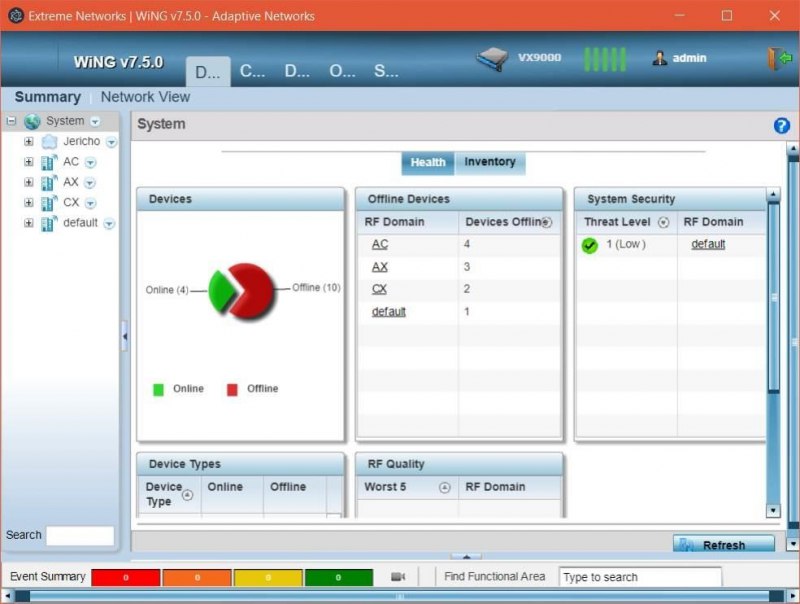Screen dimensions: 800x604
Task: Click the CX RF domain building icon
Action: (x=49, y=203)
